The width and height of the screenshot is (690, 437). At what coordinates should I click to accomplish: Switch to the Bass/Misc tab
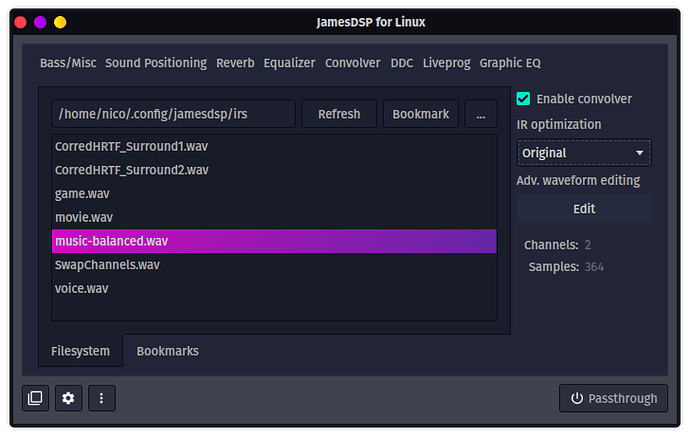(x=68, y=63)
